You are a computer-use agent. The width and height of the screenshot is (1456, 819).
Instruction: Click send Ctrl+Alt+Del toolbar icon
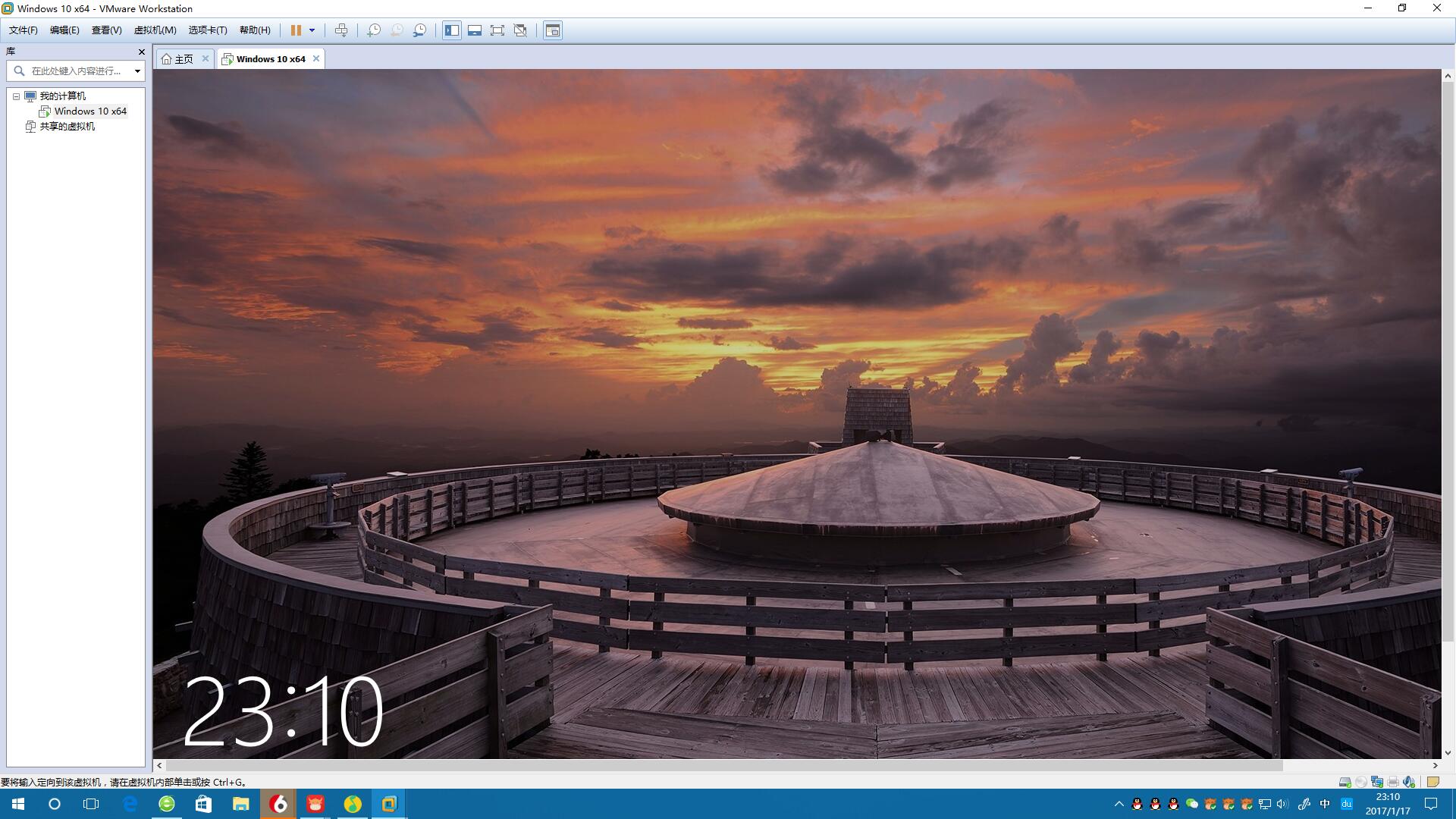[341, 30]
